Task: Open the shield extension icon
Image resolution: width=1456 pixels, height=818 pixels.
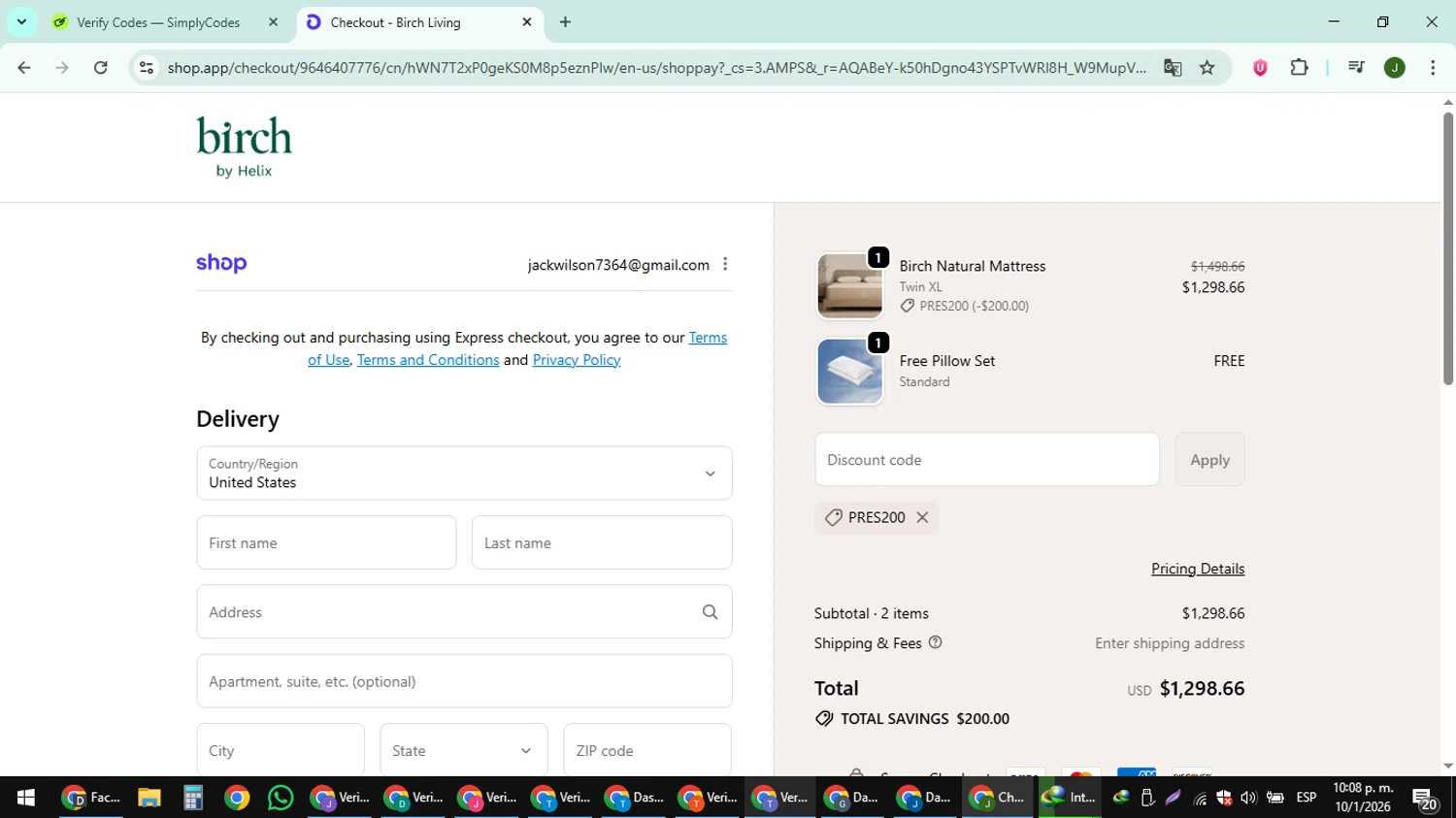Action: coord(1260,68)
